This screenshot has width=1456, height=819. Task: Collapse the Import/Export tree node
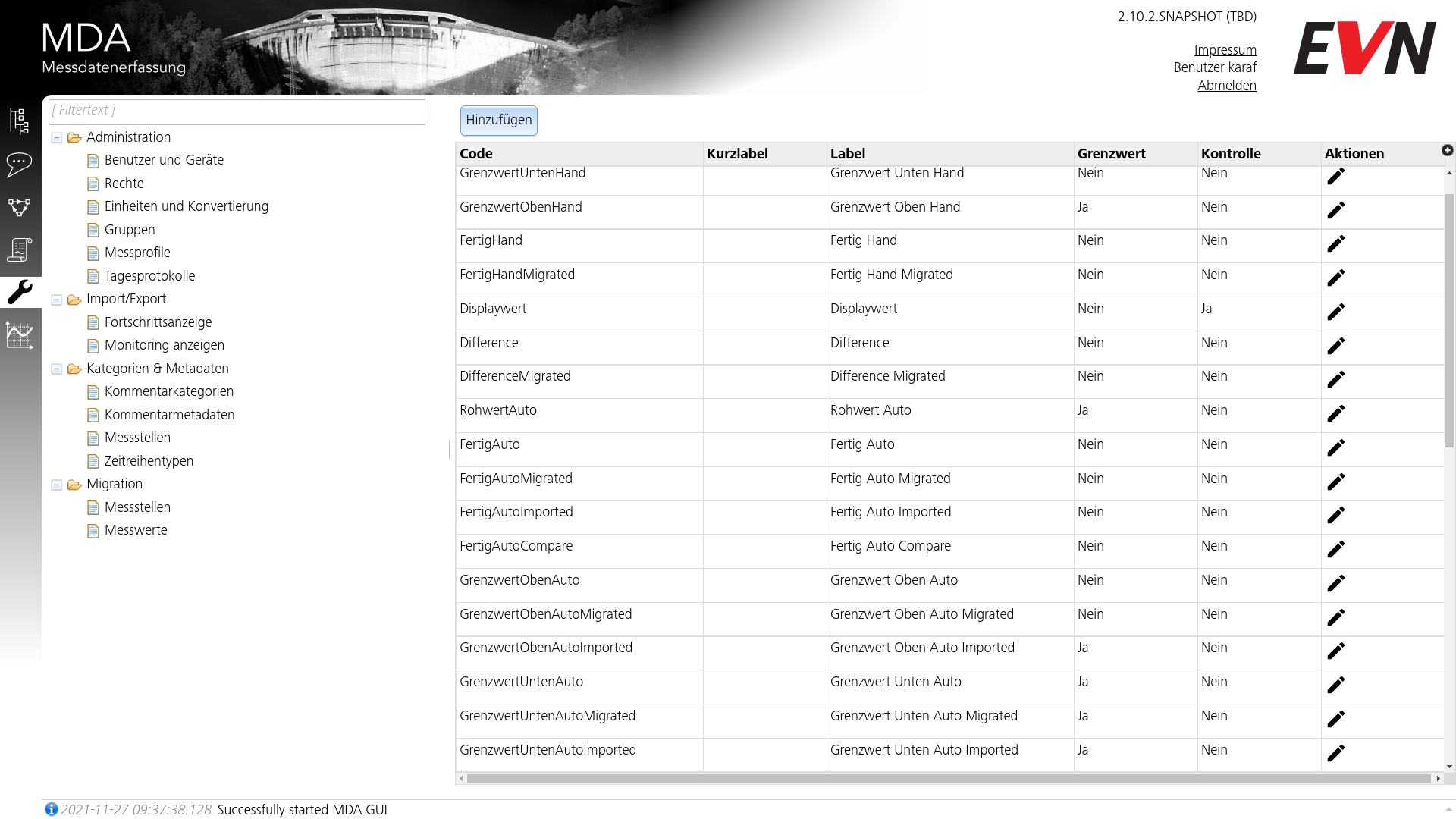(x=57, y=298)
